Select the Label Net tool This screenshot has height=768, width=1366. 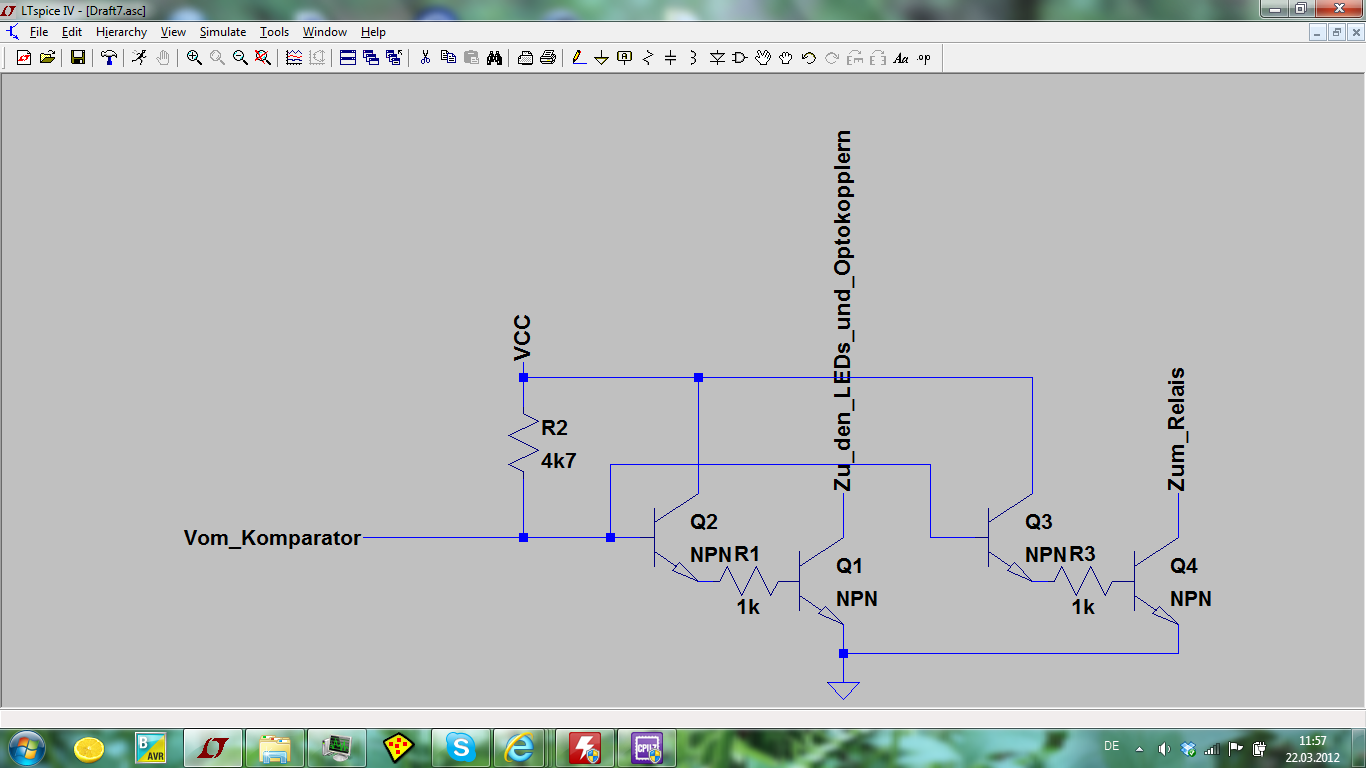625,58
